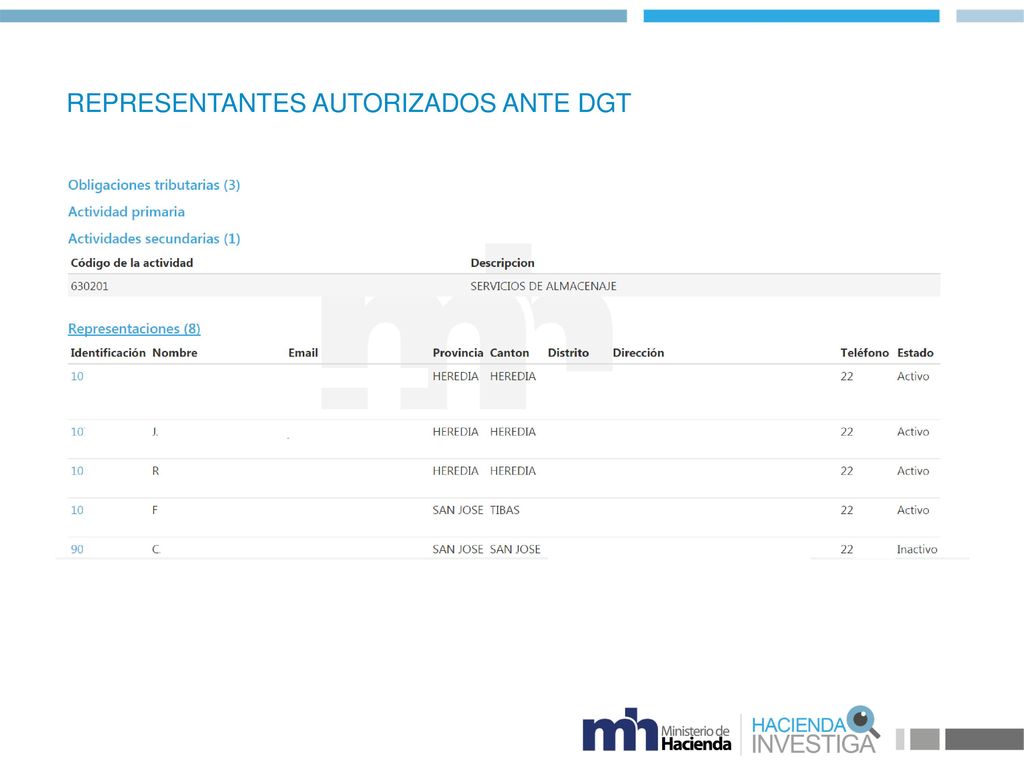Image resolution: width=1024 pixels, height=768 pixels.
Task: Select REPRESENTANTES AUTORIZADOS ANTE DGT title
Action: [x=349, y=103]
